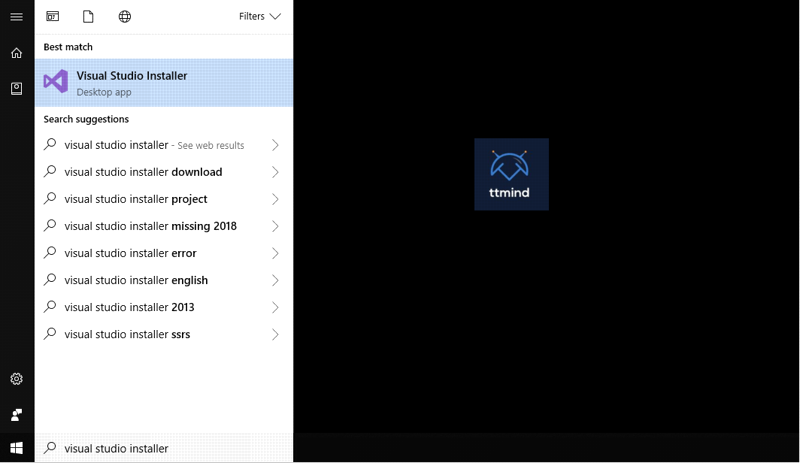Open the Settings gear icon

[16, 379]
